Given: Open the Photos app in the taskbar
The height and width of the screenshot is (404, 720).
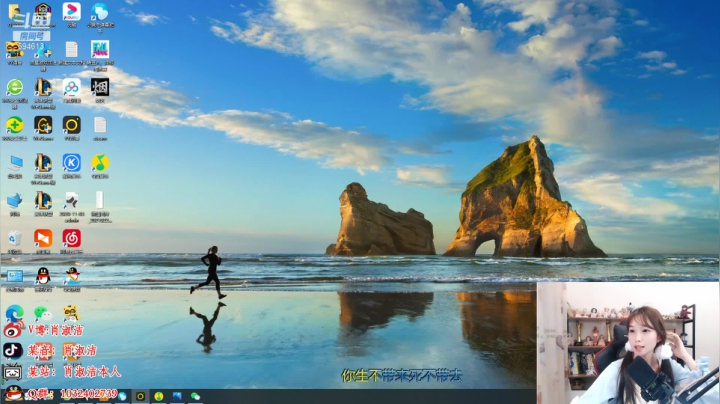Looking at the screenshot, I should [x=177, y=396].
